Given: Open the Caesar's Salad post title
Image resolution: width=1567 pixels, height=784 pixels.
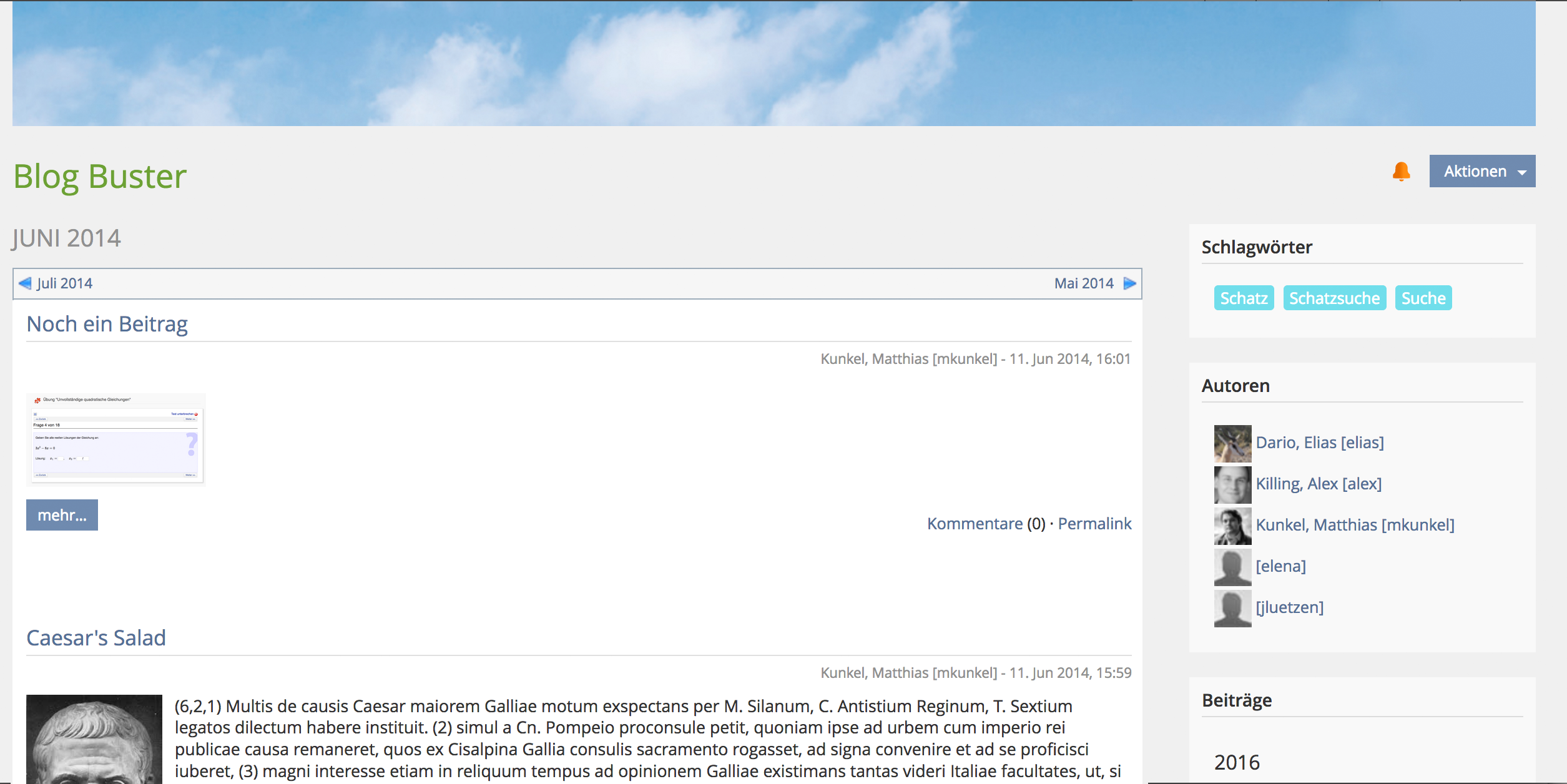Looking at the screenshot, I should [96, 638].
